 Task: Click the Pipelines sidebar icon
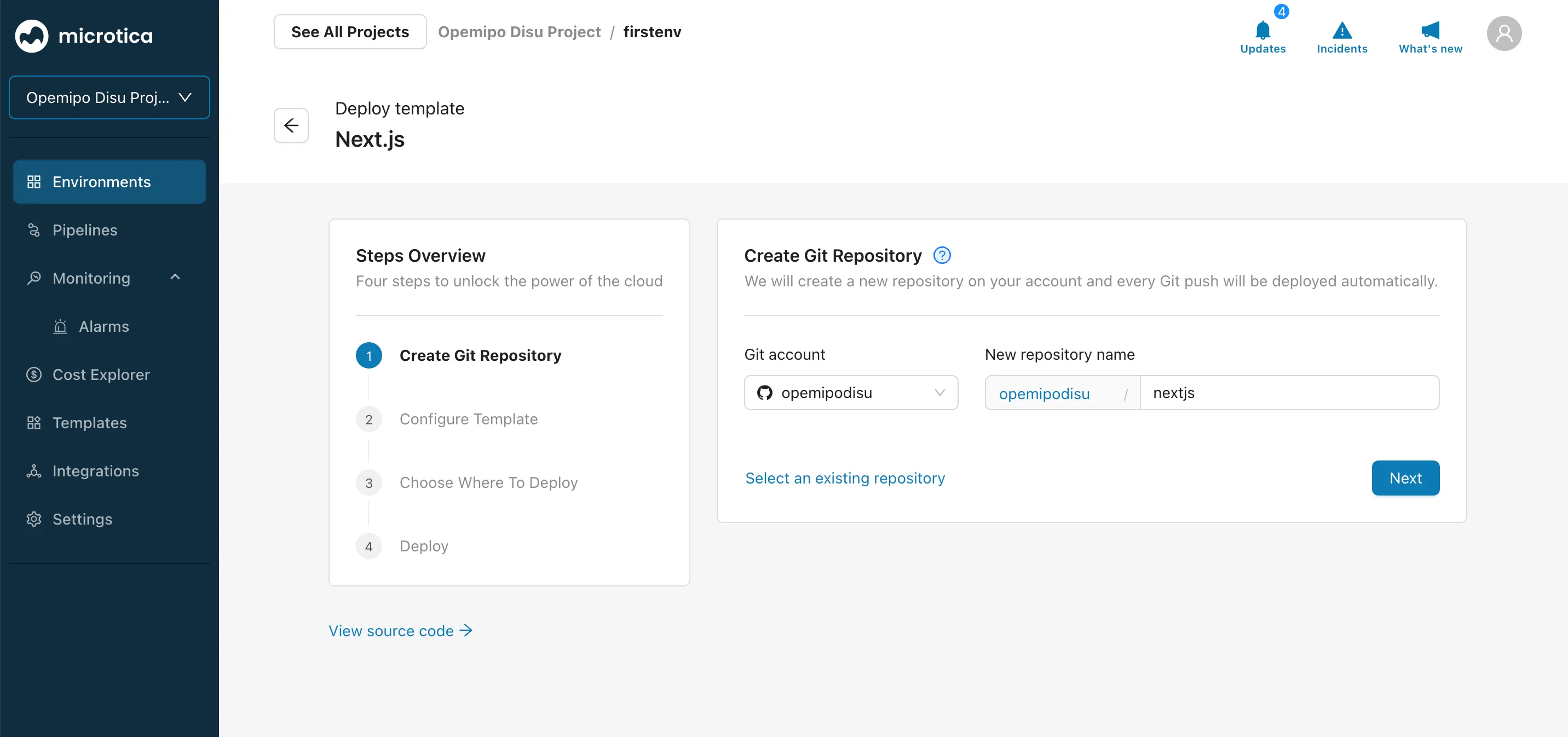point(34,230)
